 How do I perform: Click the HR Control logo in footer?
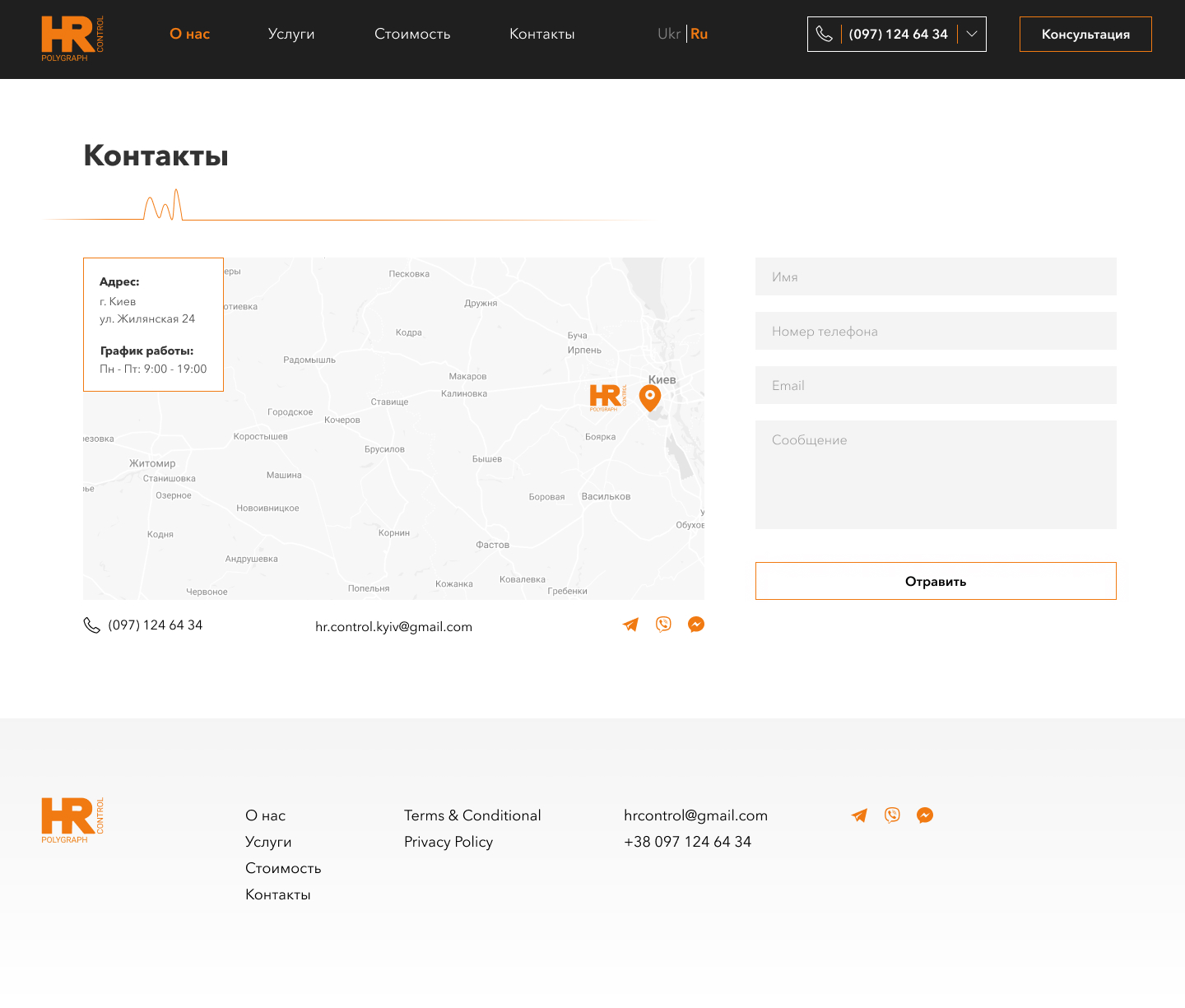point(72,820)
